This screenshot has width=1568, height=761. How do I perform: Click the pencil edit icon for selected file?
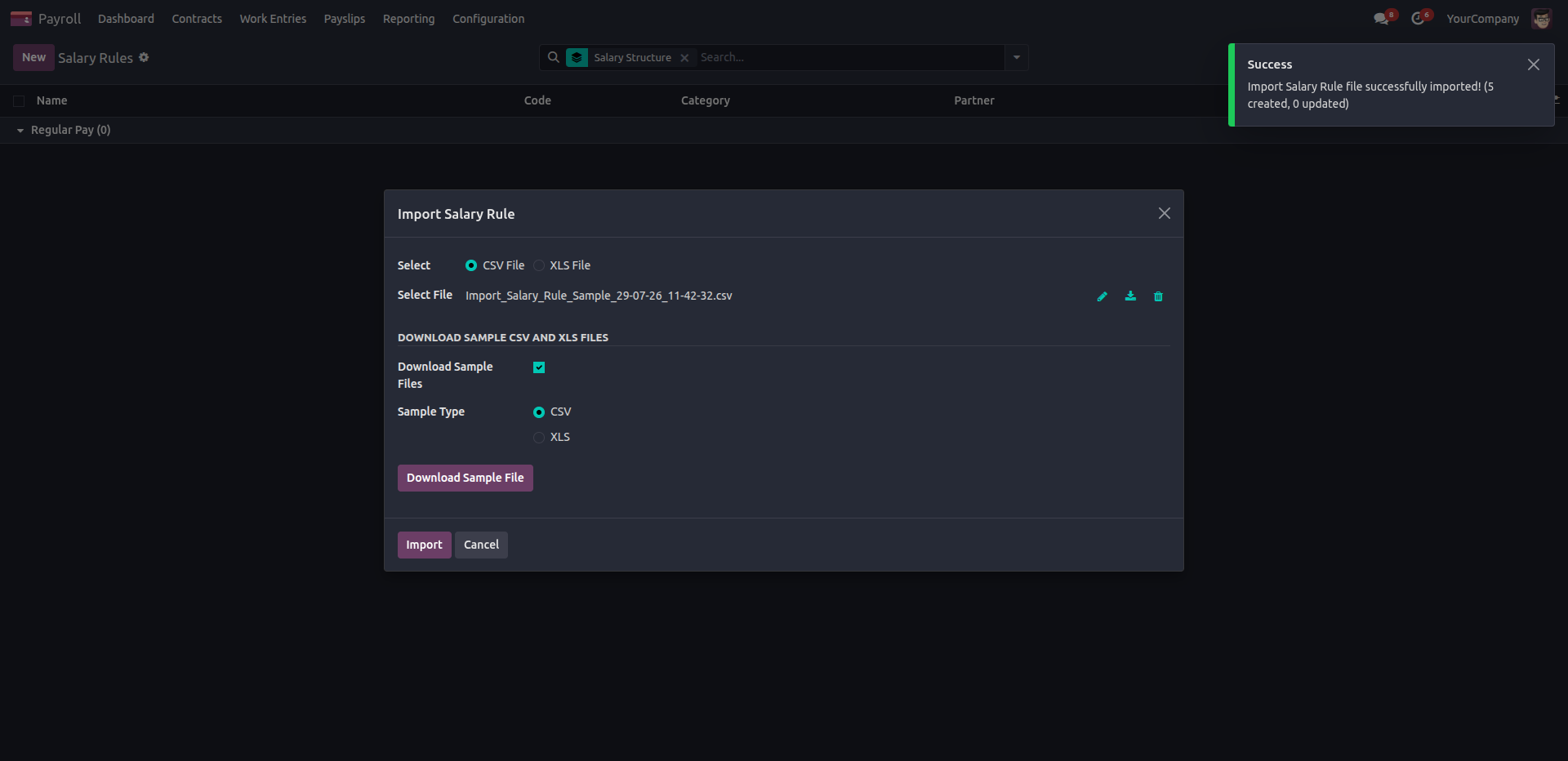[x=1102, y=296]
